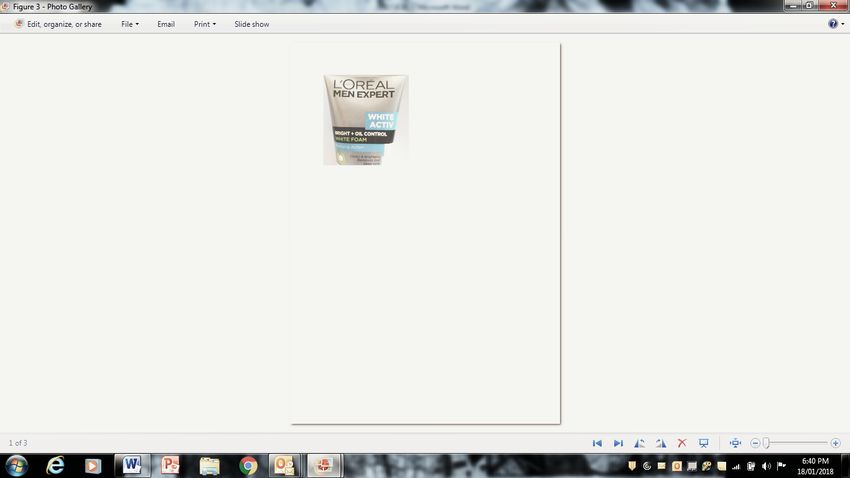Click the volume speaker tray icon
This screenshot has width=850, height=478.
tap(766, 466)
